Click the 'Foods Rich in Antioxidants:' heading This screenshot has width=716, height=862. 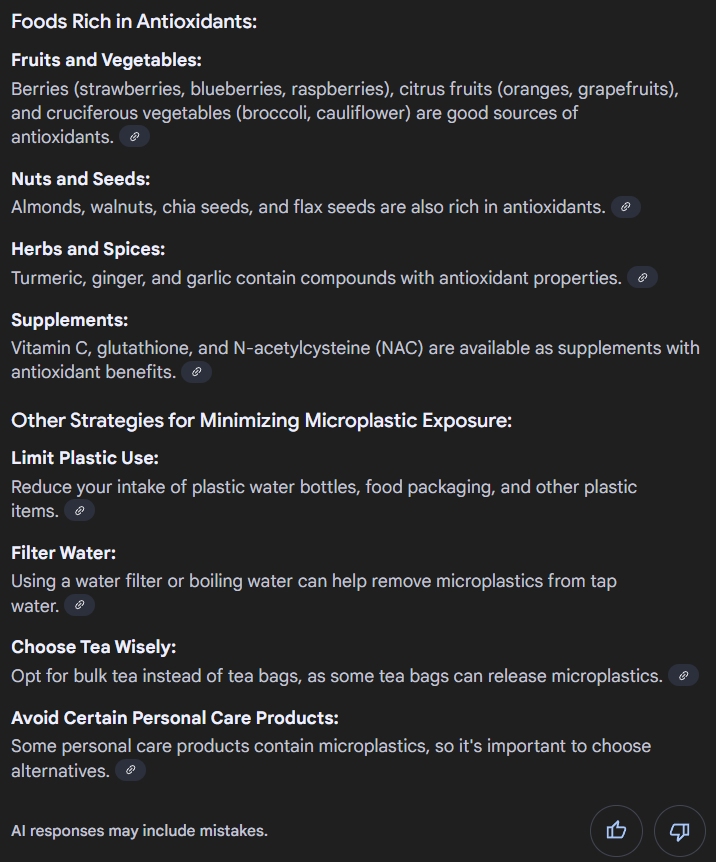(x=134, y=21)
